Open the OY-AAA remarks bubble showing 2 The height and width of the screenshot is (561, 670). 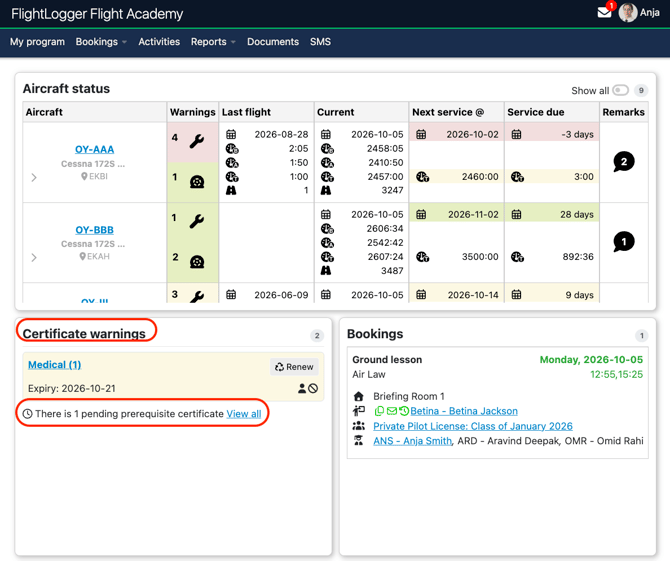[x=624, y=162]
